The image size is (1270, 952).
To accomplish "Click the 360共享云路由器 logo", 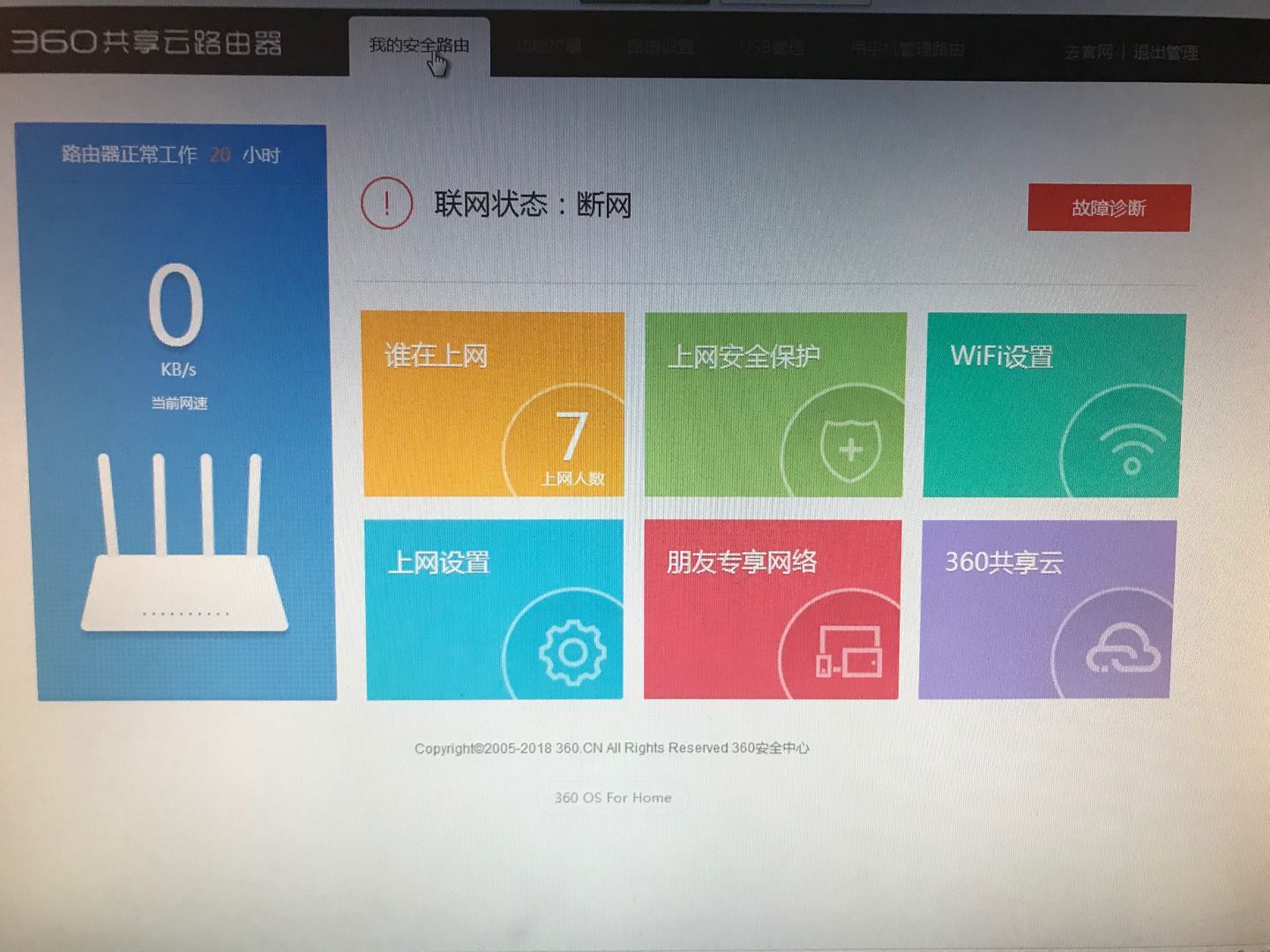I will (x=146, y=41).
